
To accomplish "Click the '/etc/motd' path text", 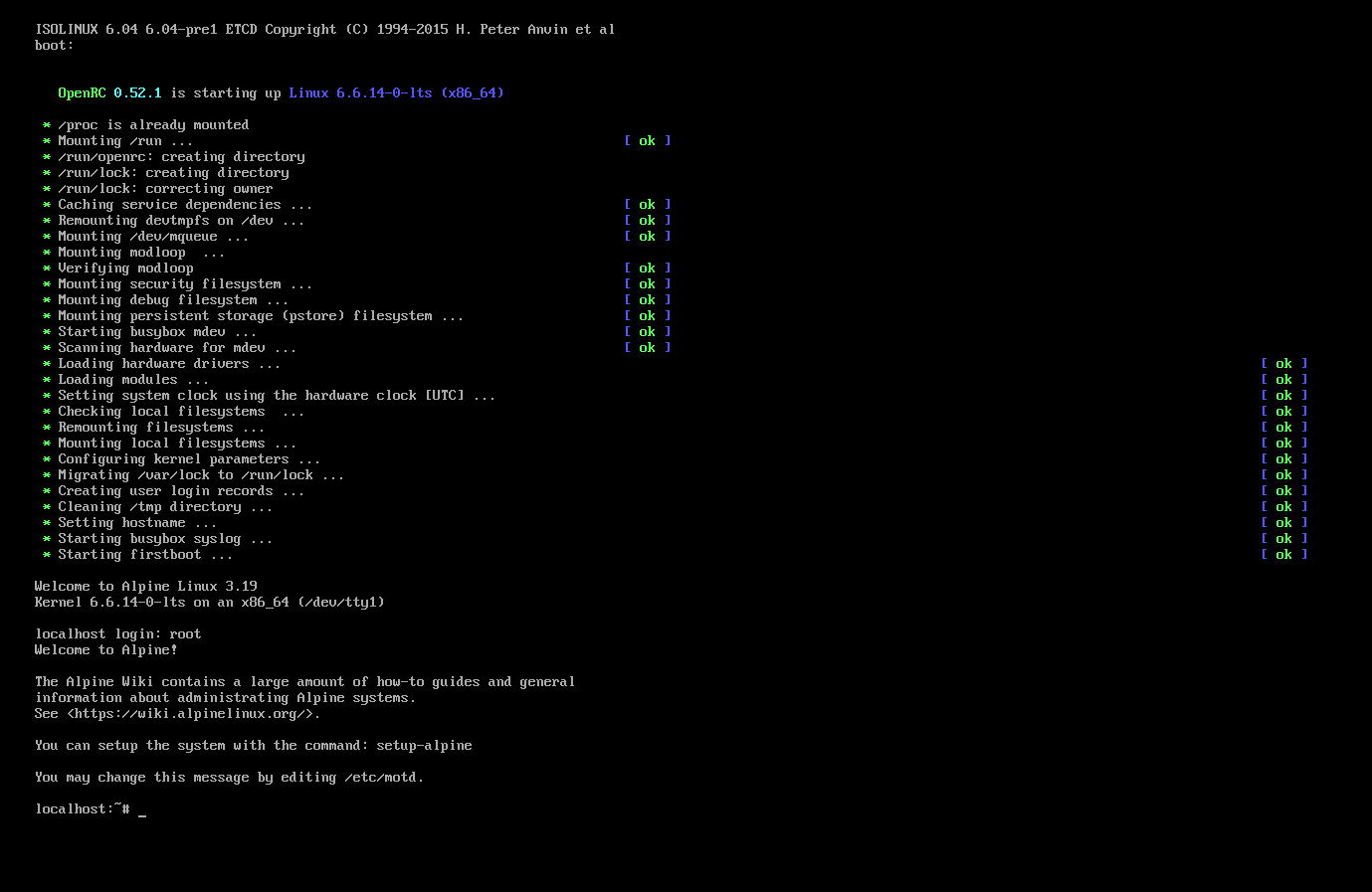I will pyautogui.click(x=381, y=778).
